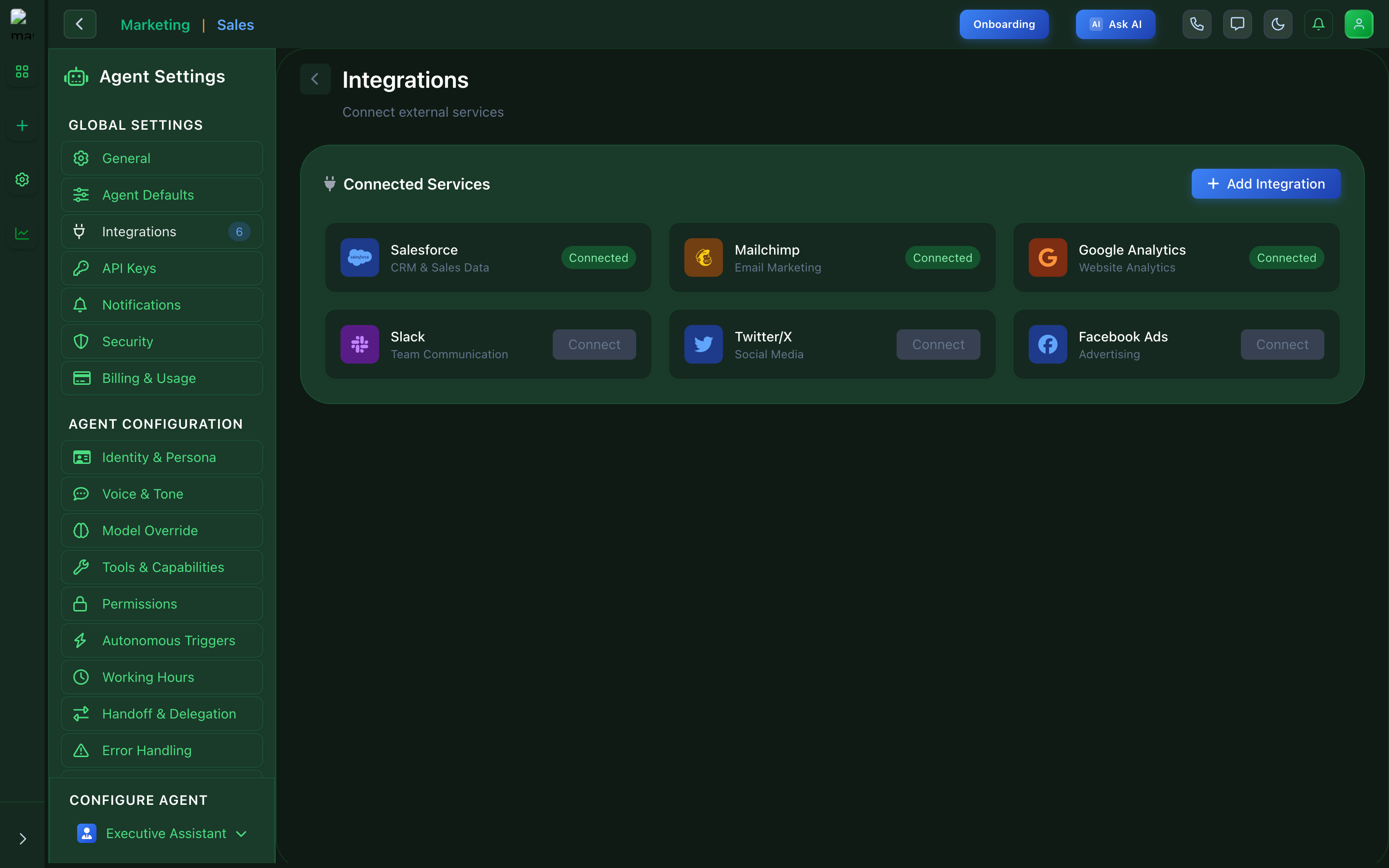Click the plus icon in left rail
Image resolution: width=1389 pixels, height=868 pixels.
tap(22, 126)
